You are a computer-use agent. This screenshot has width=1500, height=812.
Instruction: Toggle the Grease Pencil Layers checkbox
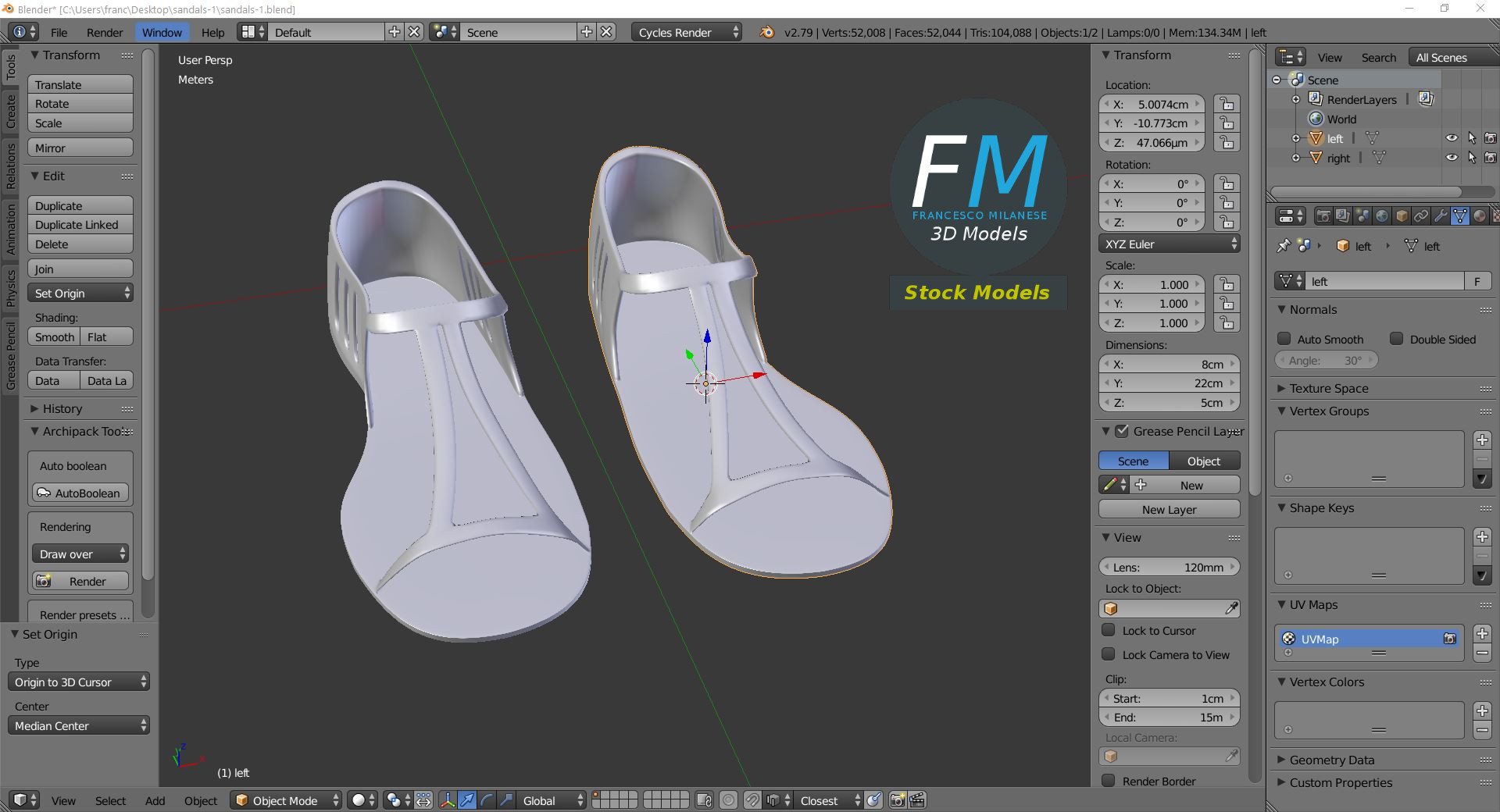tap(1122, 431)
